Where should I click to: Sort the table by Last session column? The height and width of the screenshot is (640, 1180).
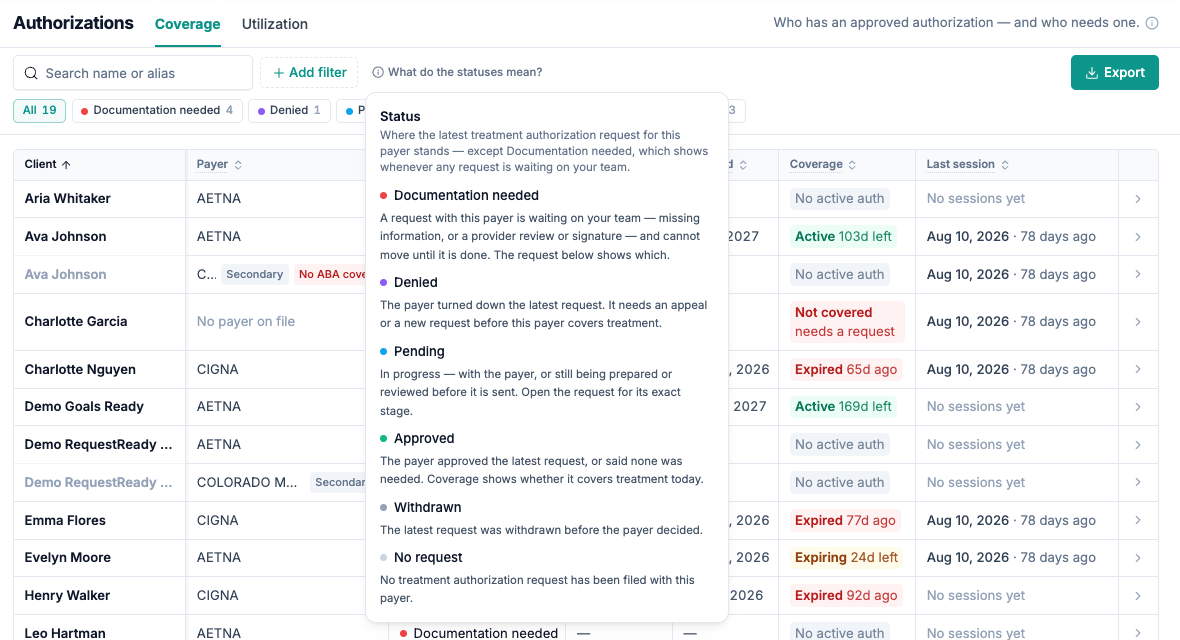967,164
